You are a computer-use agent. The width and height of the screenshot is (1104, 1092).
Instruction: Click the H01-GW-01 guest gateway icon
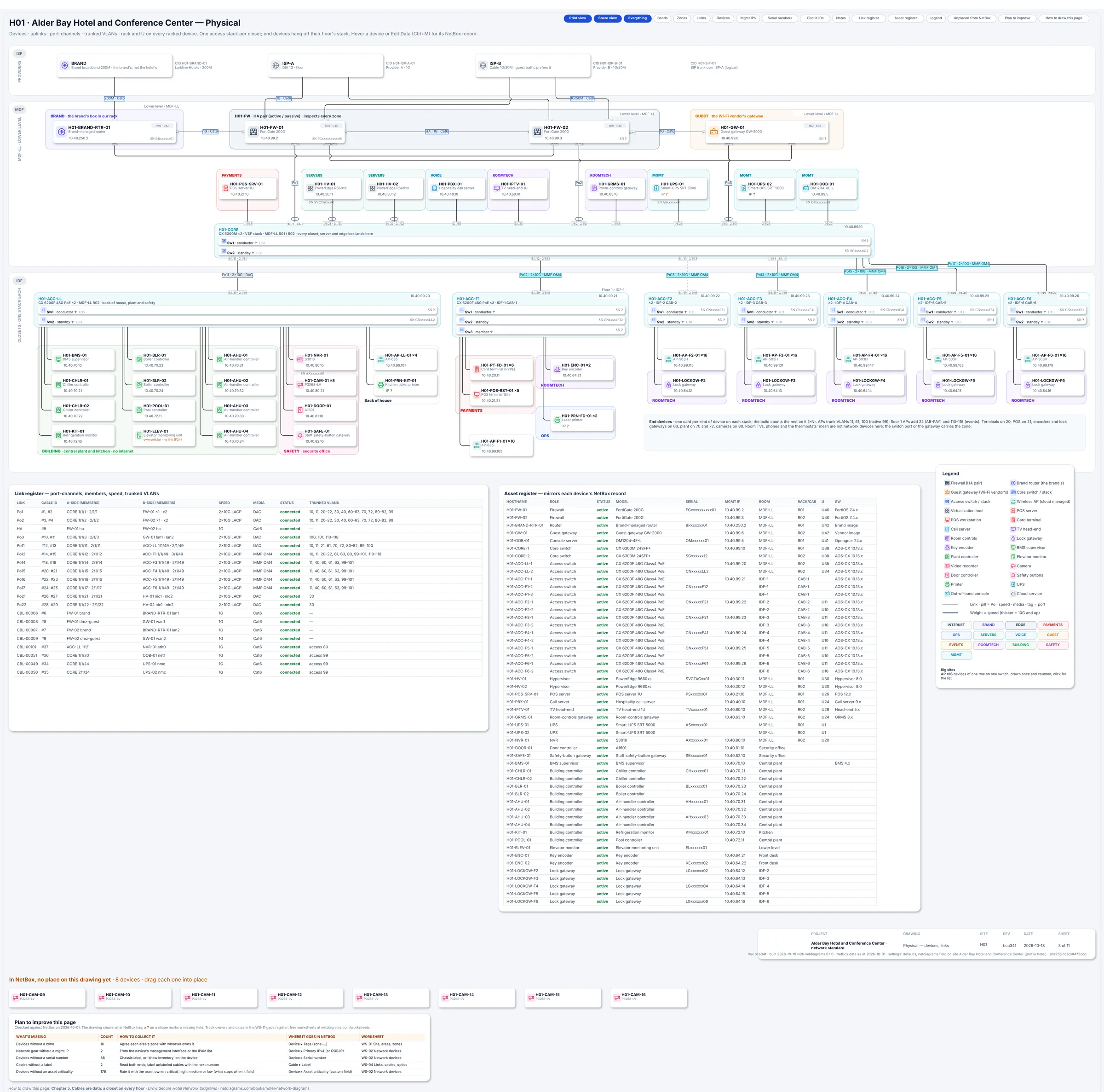pos(714,132)
